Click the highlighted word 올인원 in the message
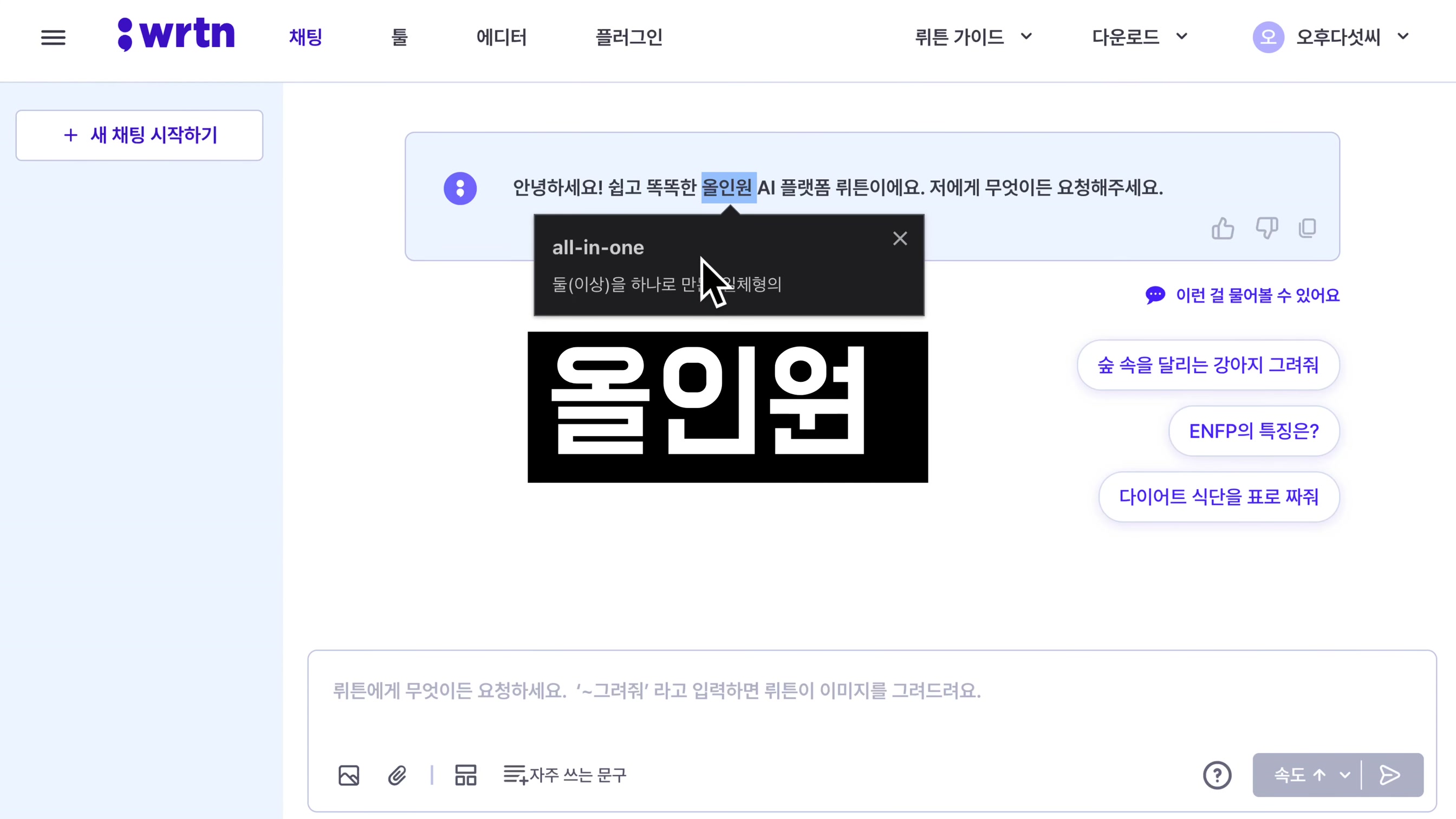Screen dimensions: 1456x819 pos(728,187)
